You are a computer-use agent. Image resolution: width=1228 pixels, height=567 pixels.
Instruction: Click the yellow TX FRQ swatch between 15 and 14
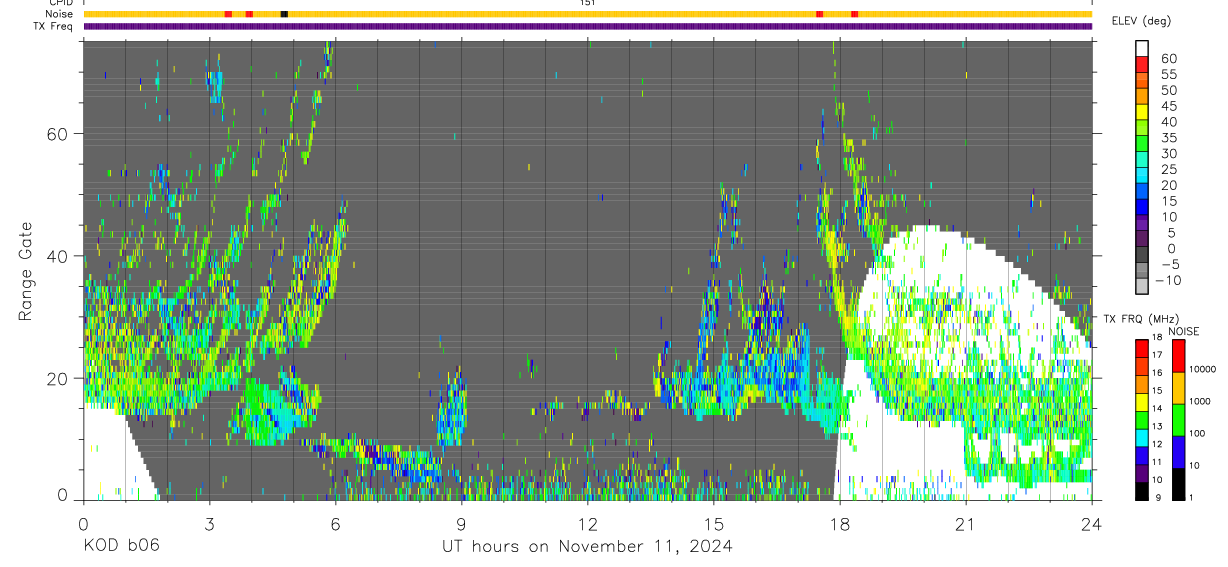[x=1142, y=400]
